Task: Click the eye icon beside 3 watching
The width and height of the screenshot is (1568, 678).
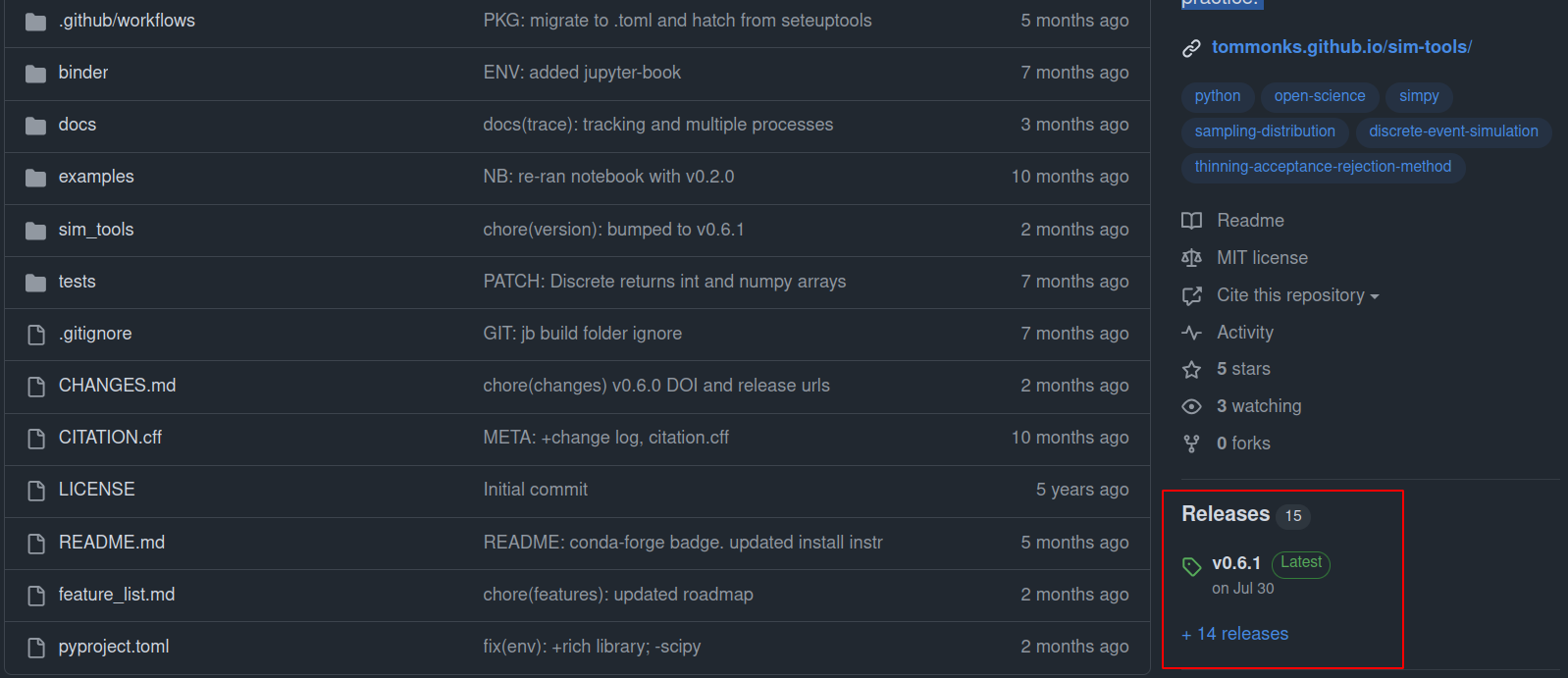Action: click(1191, 407)
